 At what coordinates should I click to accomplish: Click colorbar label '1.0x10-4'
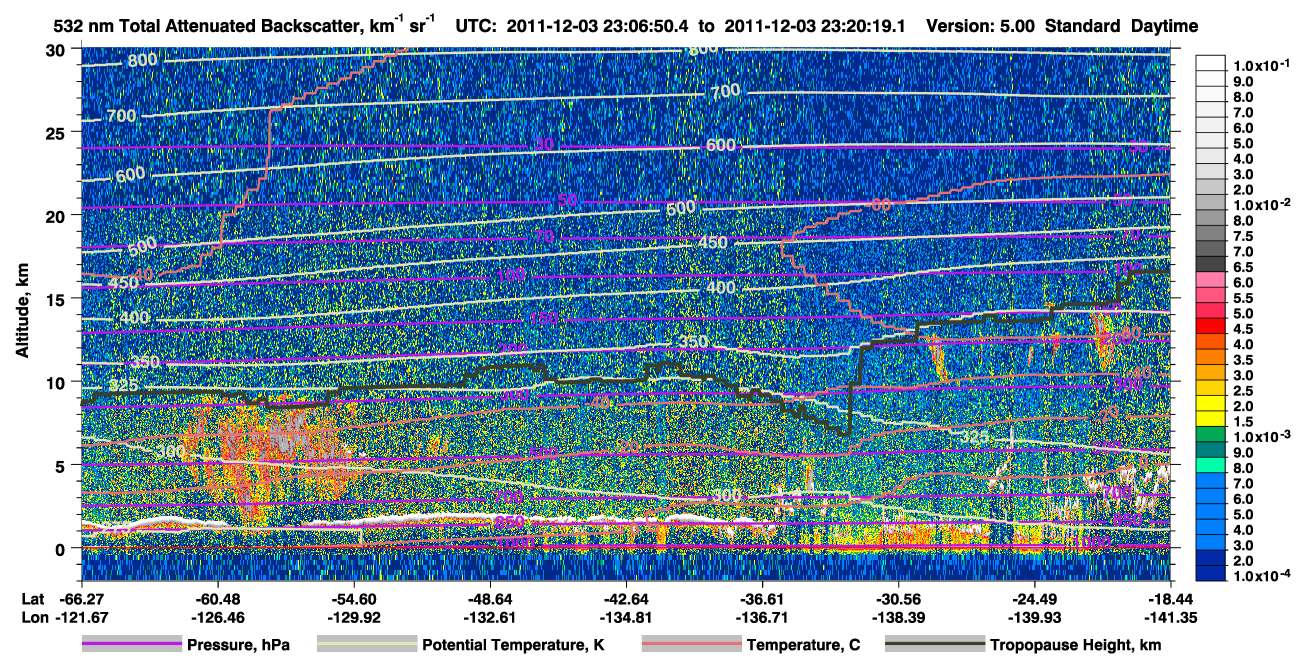click(x=1264, y=577)
